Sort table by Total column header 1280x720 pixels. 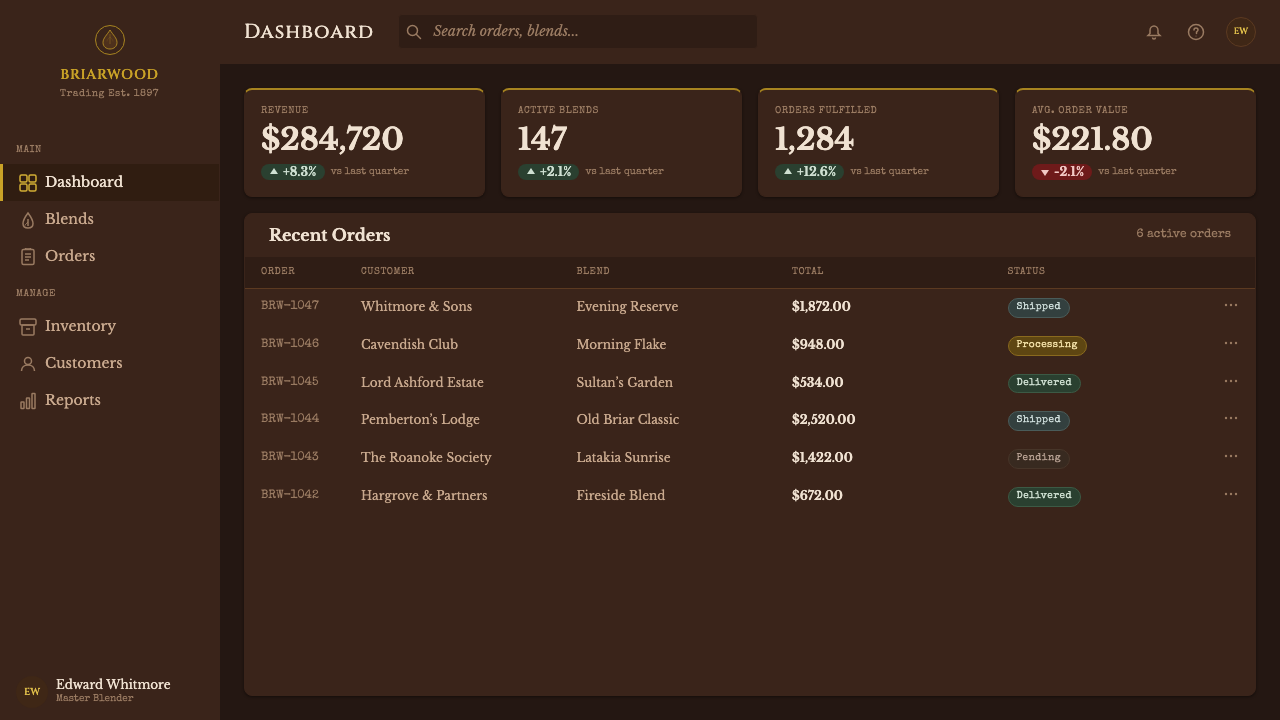coord(808,271)
